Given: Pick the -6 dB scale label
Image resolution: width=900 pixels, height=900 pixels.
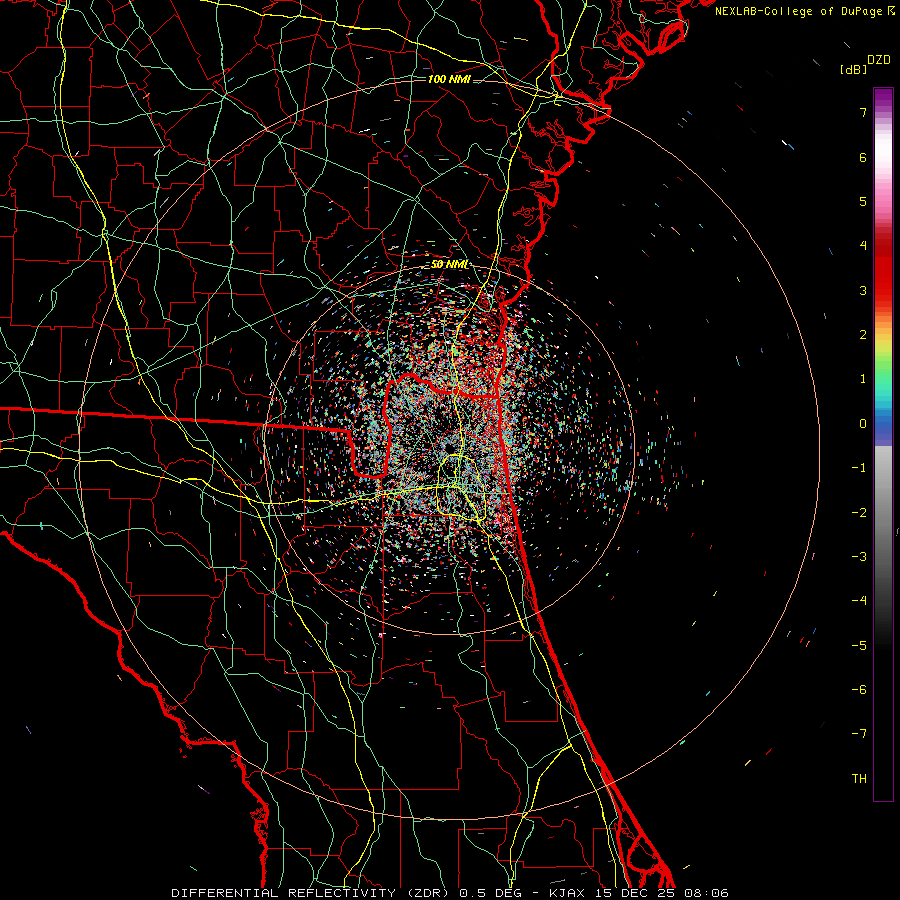Looking at the screenshot, I should click(x=859, y=690).
